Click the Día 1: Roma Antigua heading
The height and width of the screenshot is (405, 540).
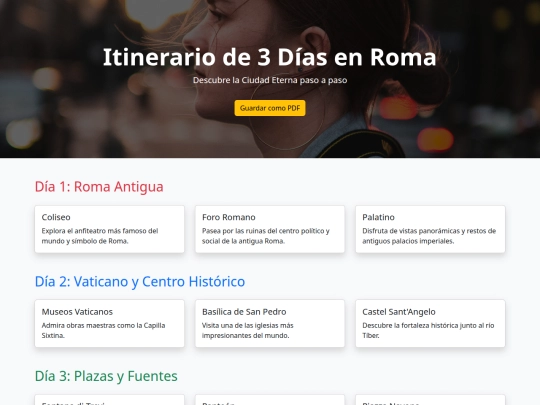click(x=99, y=187)
